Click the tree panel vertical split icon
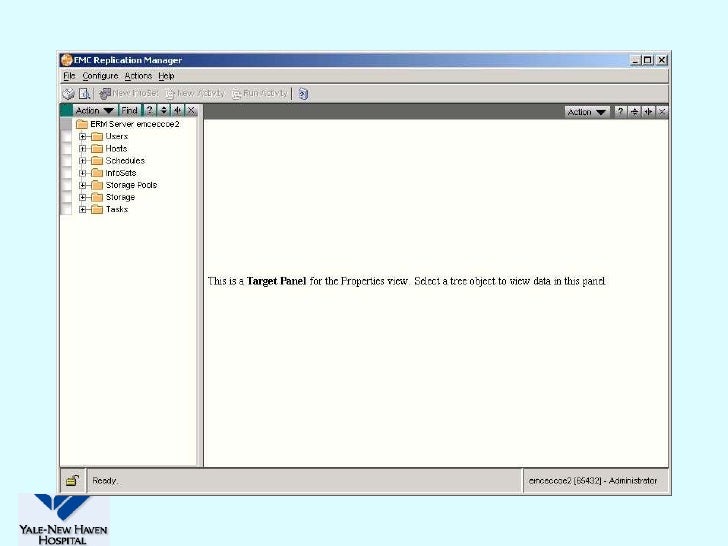728x546 pixels. (163, 110)
